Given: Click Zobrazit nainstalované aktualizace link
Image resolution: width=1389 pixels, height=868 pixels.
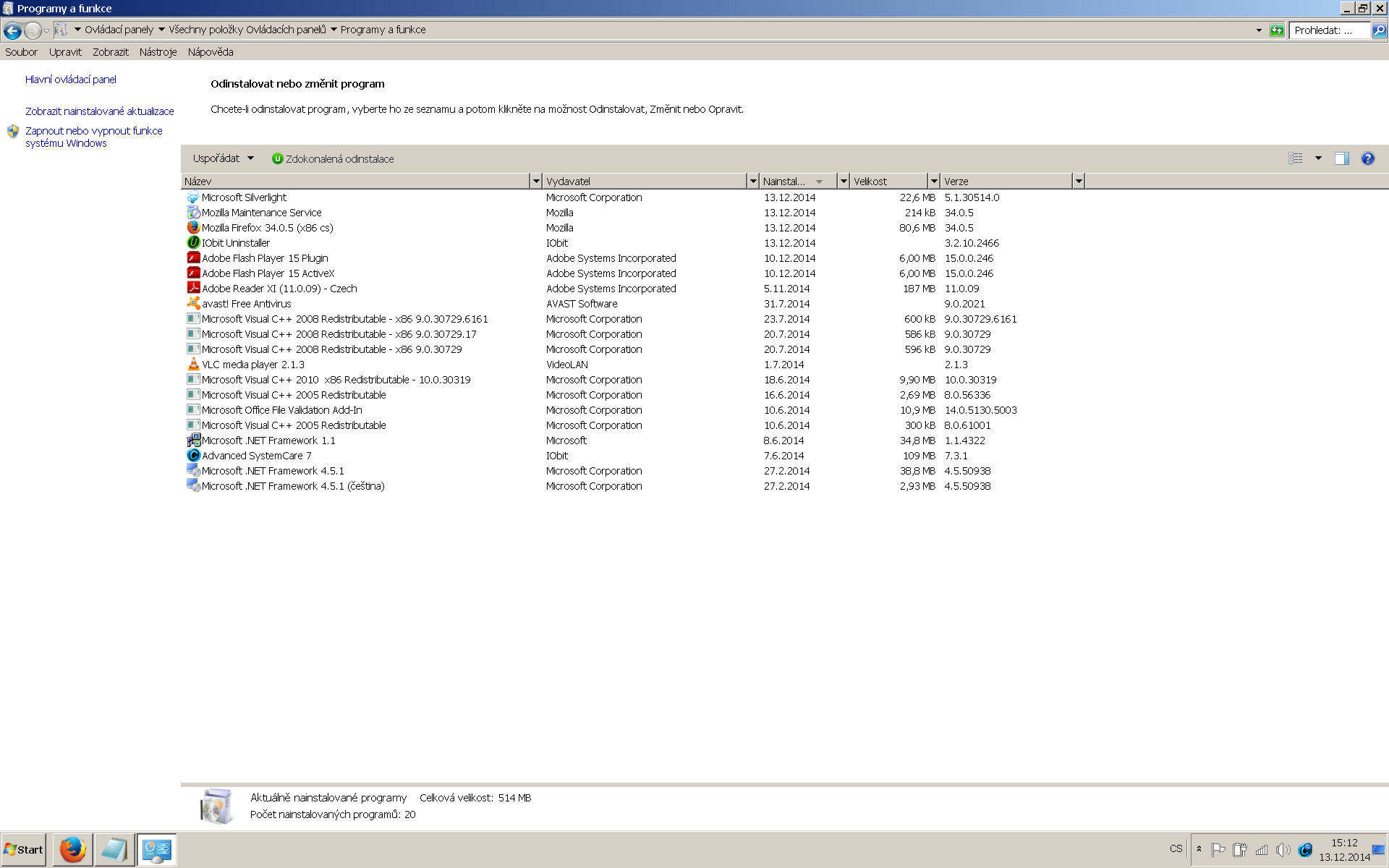Looking at the screenshot, I should pyautogui.click(x=100, y=111).
